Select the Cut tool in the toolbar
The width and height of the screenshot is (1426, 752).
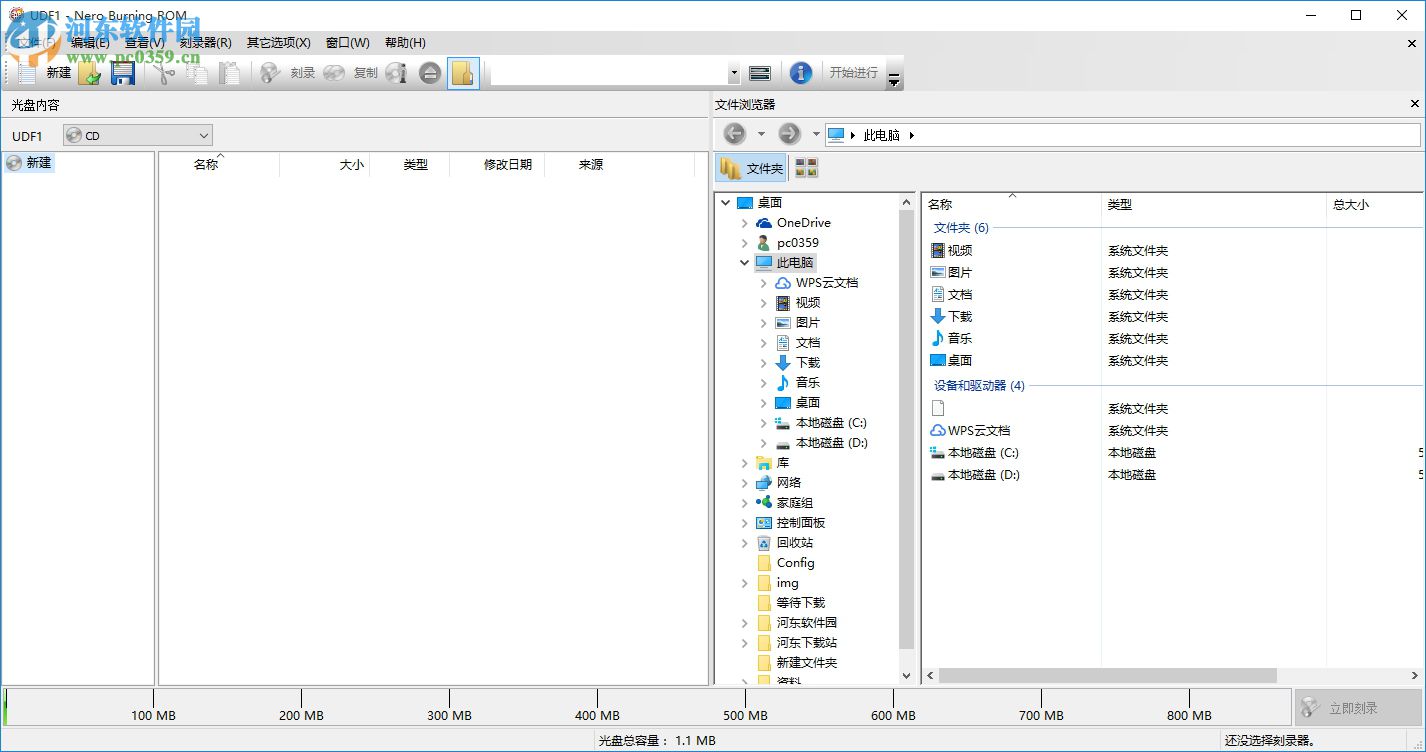point(165,72)
